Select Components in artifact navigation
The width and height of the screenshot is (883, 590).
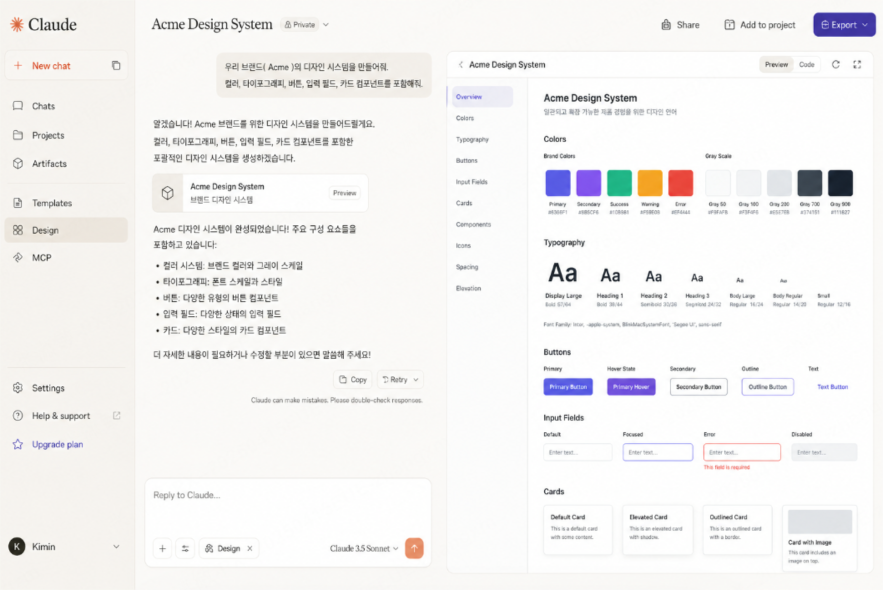[473, 225]
